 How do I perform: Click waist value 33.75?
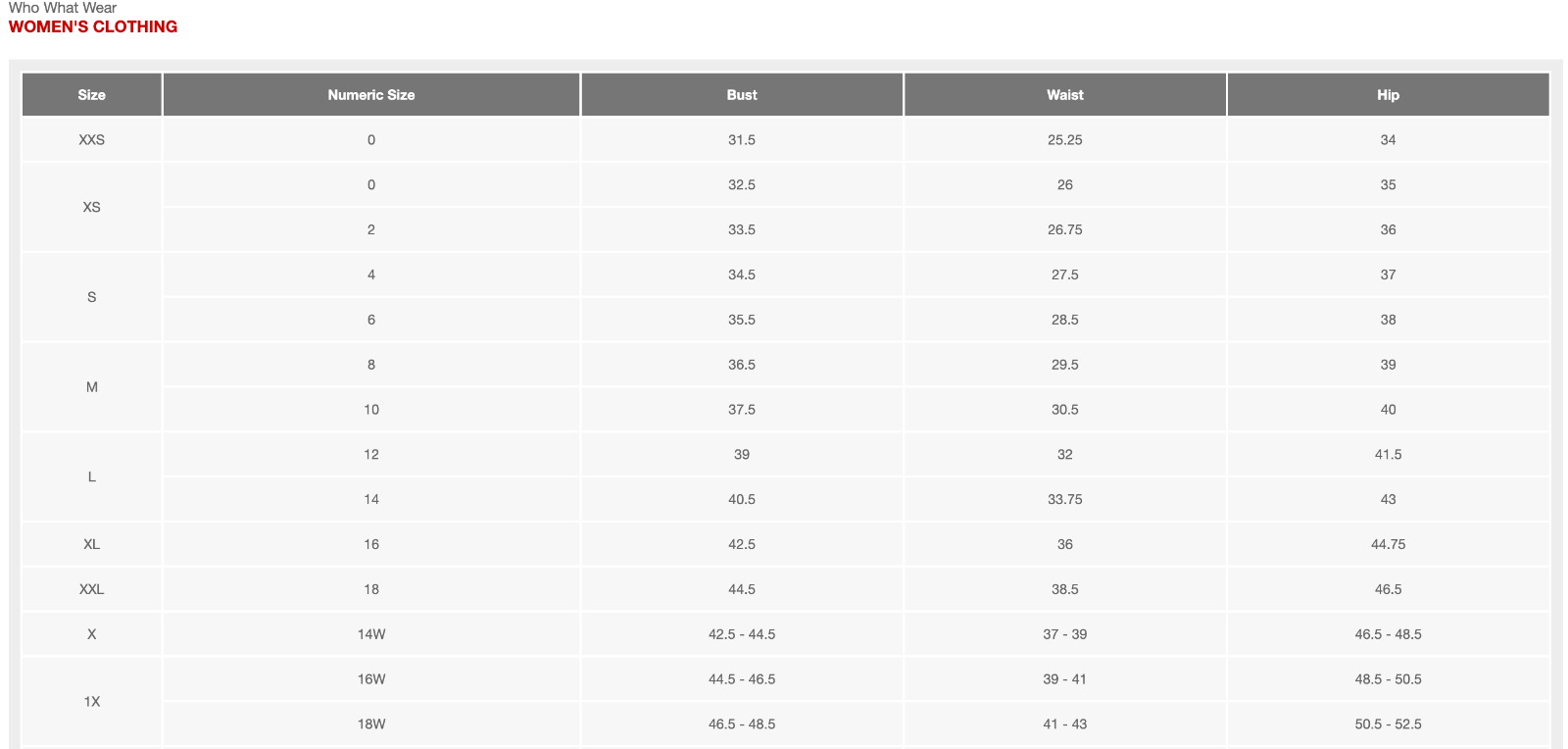point(1065,499)
